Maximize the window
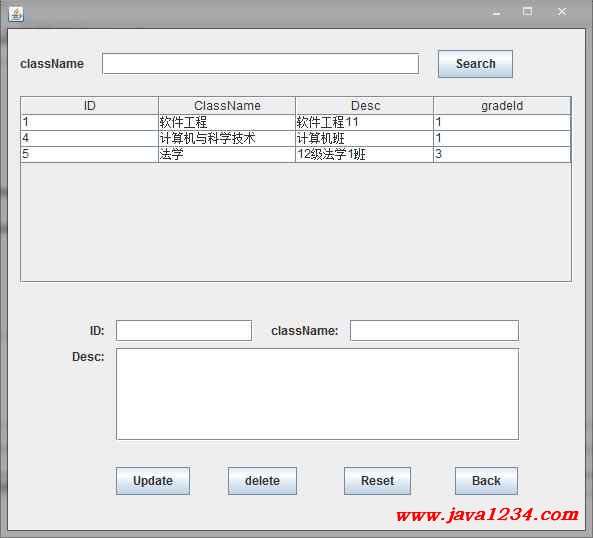 click(x=528, y=12)
